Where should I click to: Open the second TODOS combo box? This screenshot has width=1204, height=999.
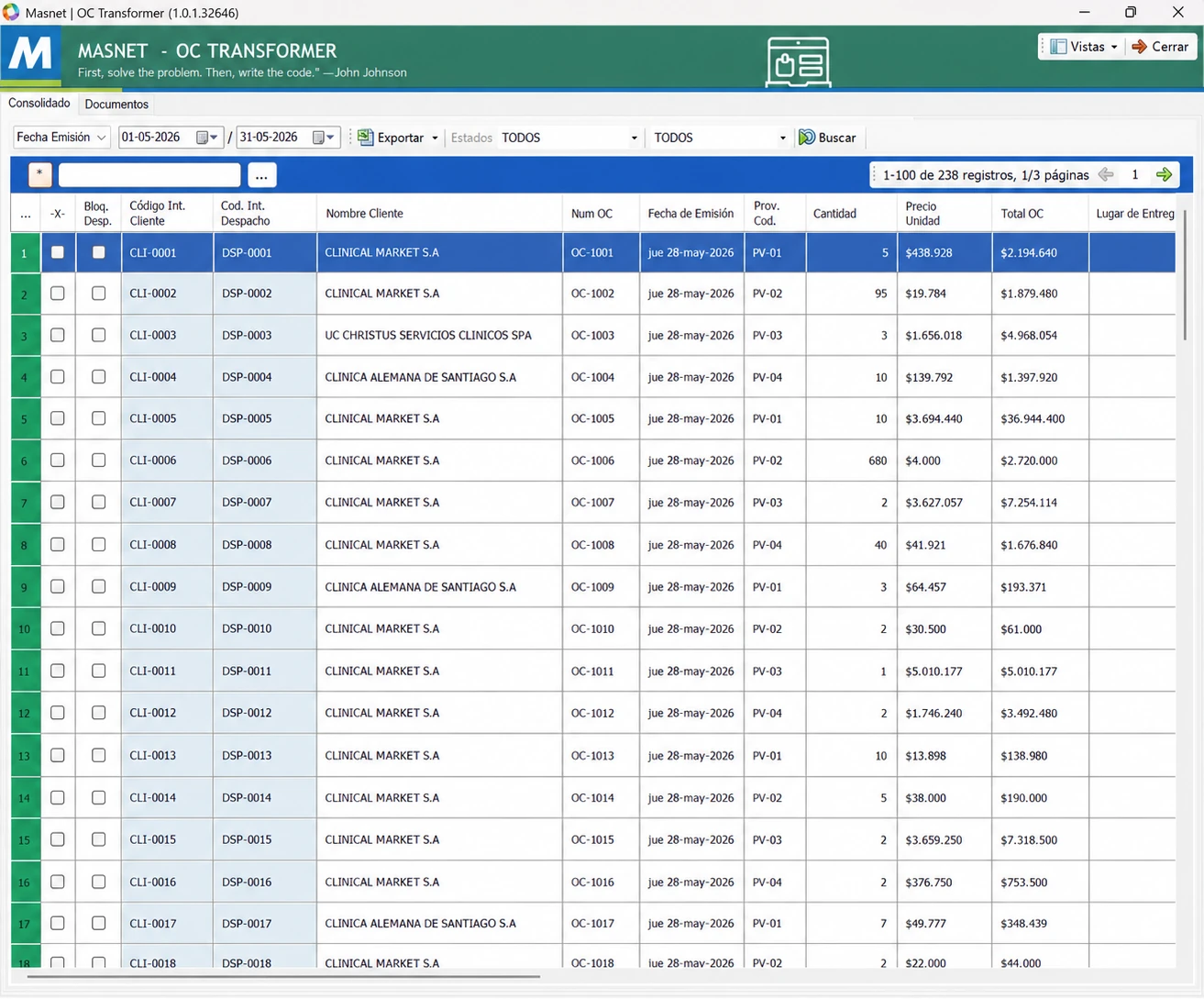coord(720,138)
